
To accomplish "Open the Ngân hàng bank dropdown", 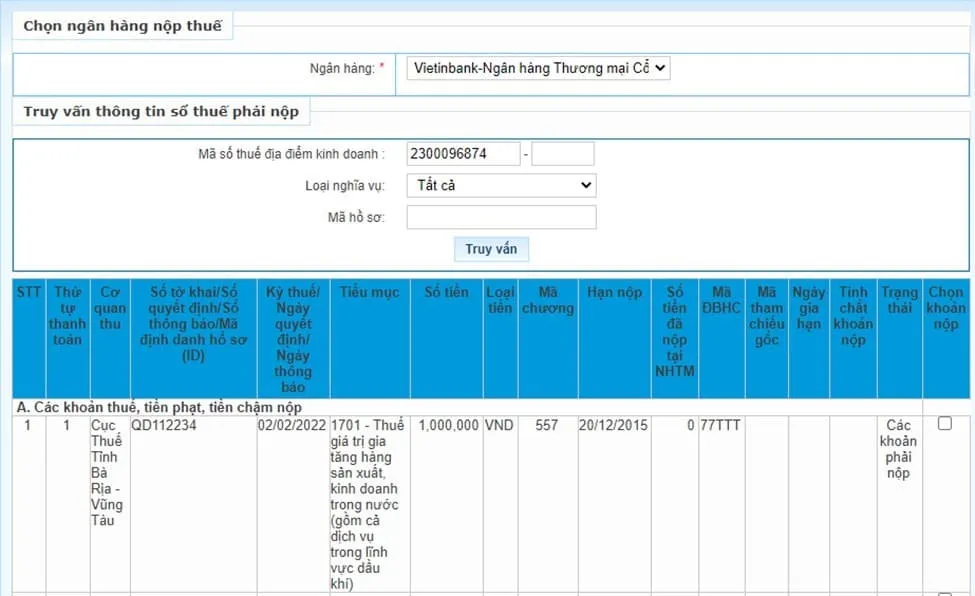I will (538, 68).
